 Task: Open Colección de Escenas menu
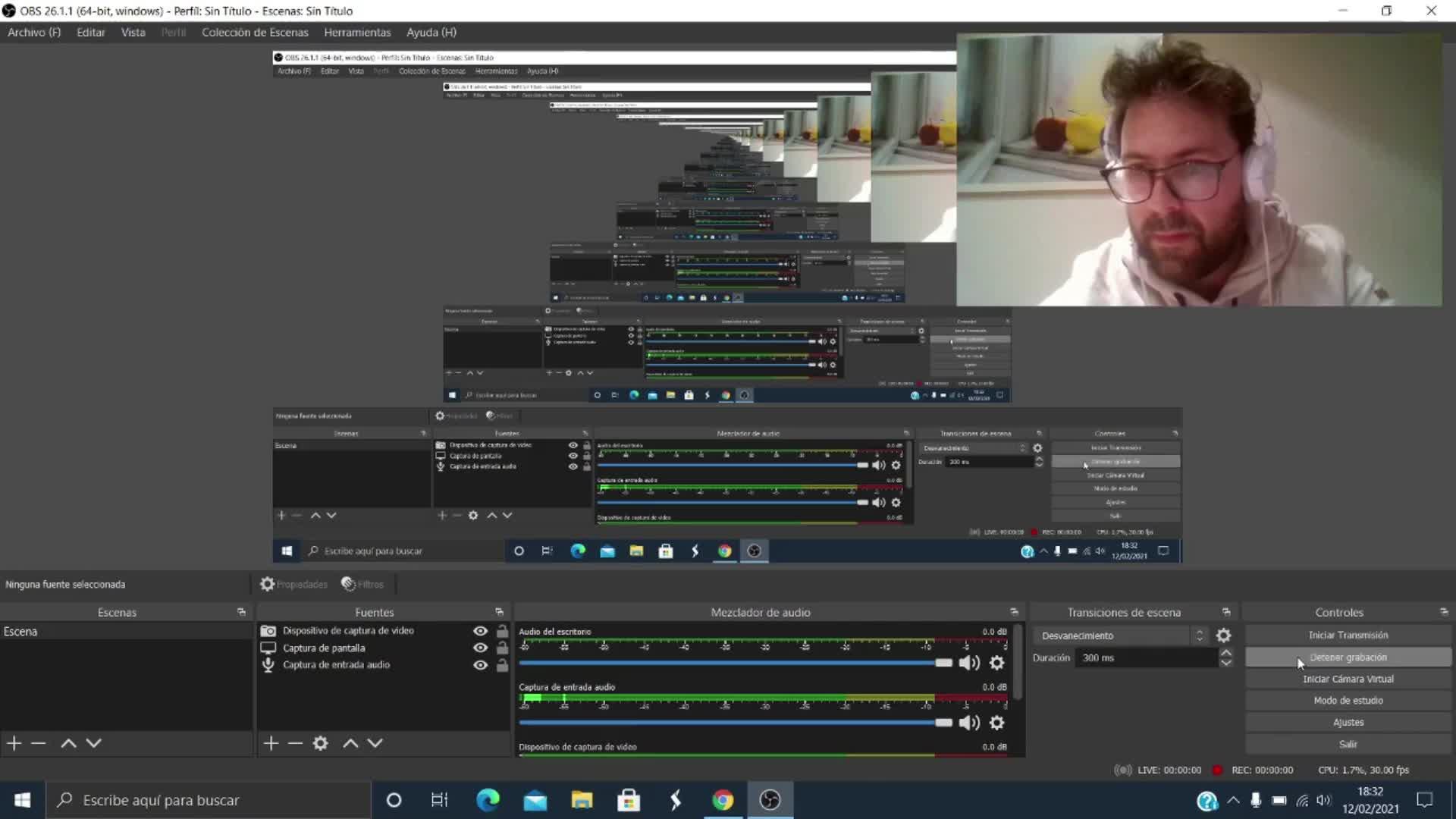255,33
